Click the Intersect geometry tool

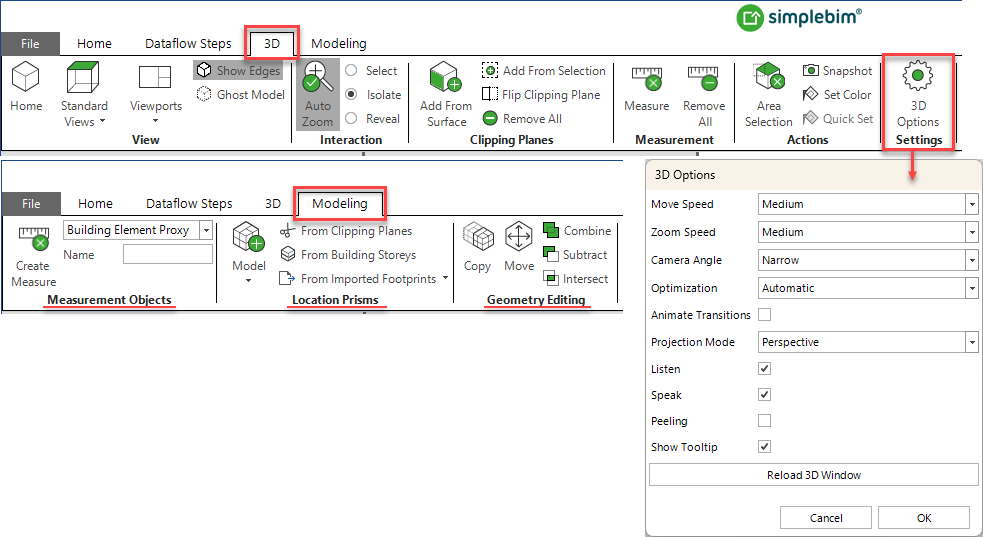click(576, 279)
